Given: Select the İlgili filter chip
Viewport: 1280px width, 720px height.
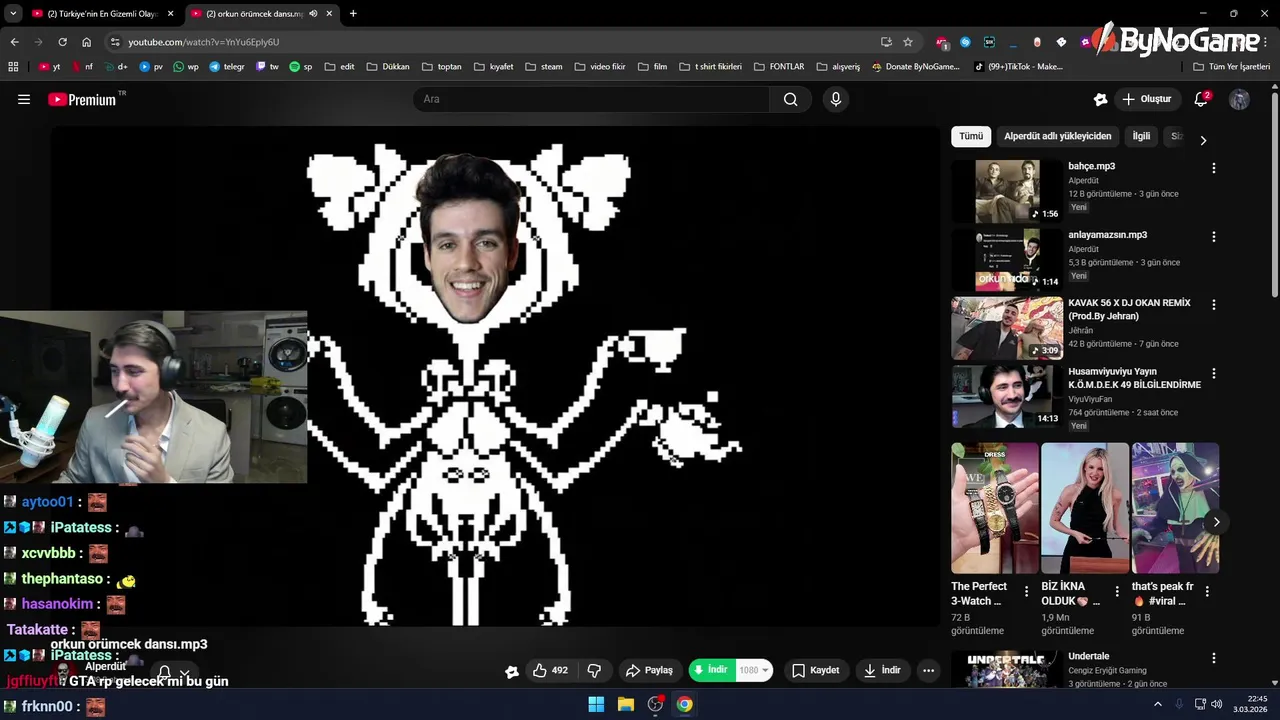Looking at the screenshot, I should [x=1141, y=136].
